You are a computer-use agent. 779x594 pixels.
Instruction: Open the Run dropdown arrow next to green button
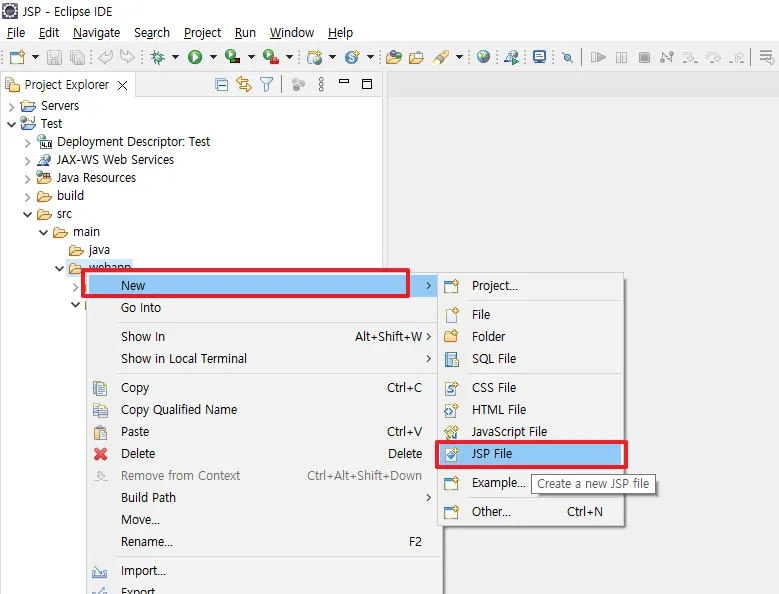coord(213,58)
